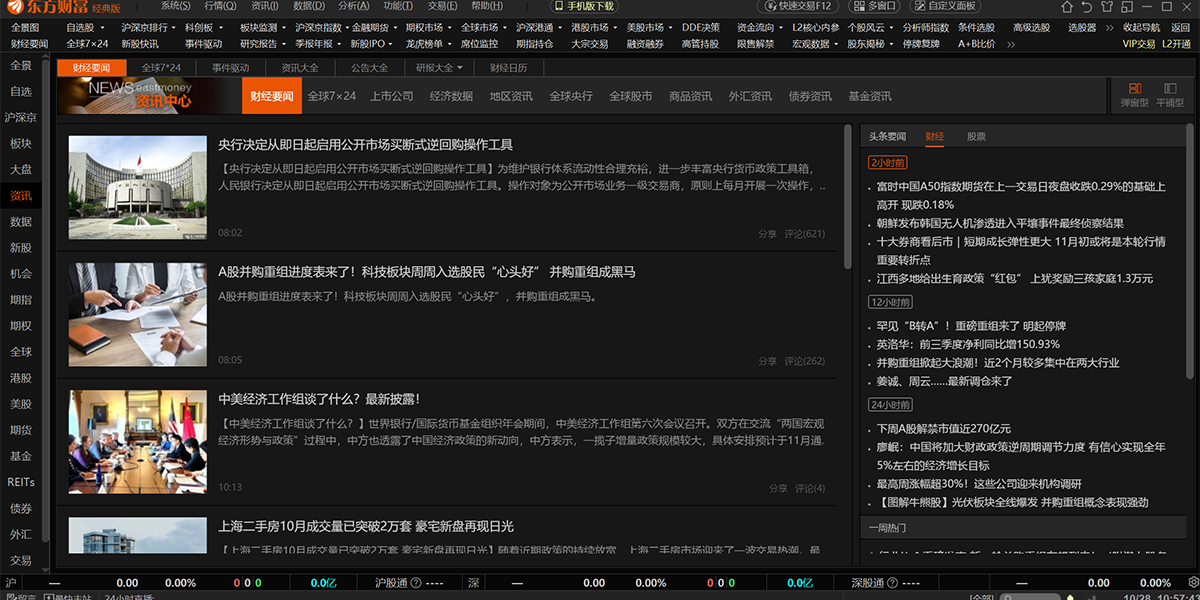Collapse navigation with 收起导航

click(1141, 27)
